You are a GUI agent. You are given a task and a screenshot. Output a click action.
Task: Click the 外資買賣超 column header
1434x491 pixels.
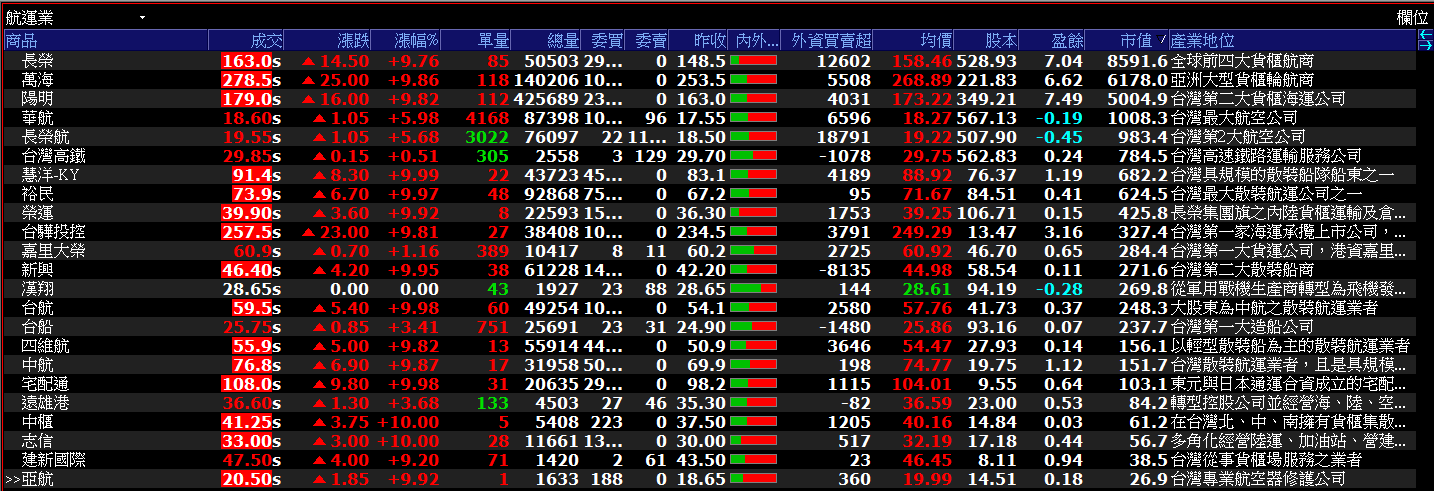tap(830, 41)
